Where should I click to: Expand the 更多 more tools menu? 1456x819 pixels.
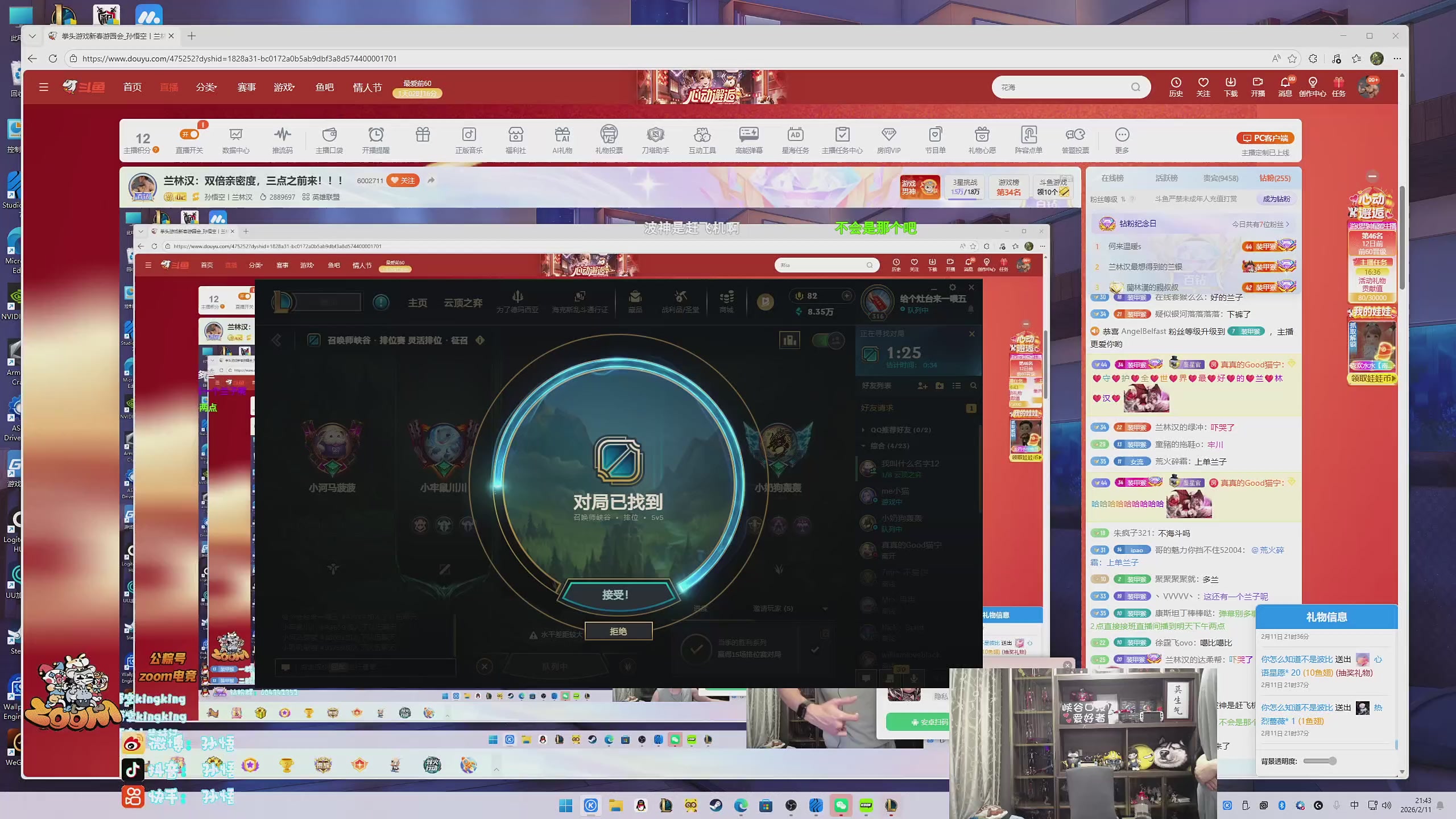click(1122, 135)
